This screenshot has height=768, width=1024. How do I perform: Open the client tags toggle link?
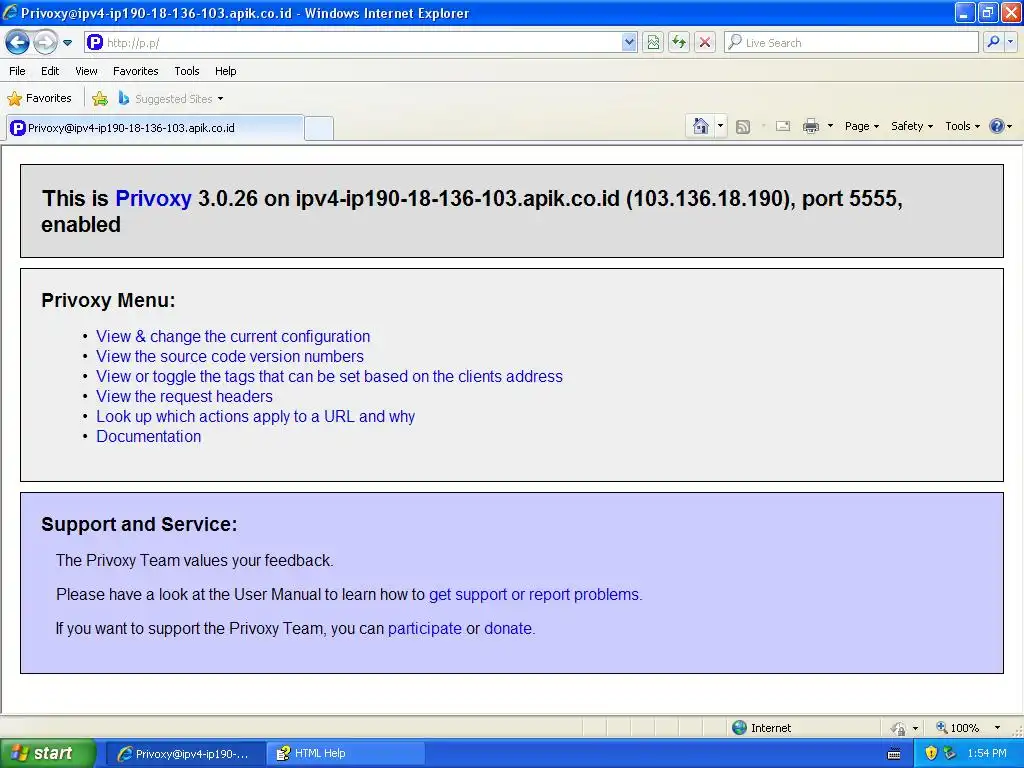[x=329, y=377]
